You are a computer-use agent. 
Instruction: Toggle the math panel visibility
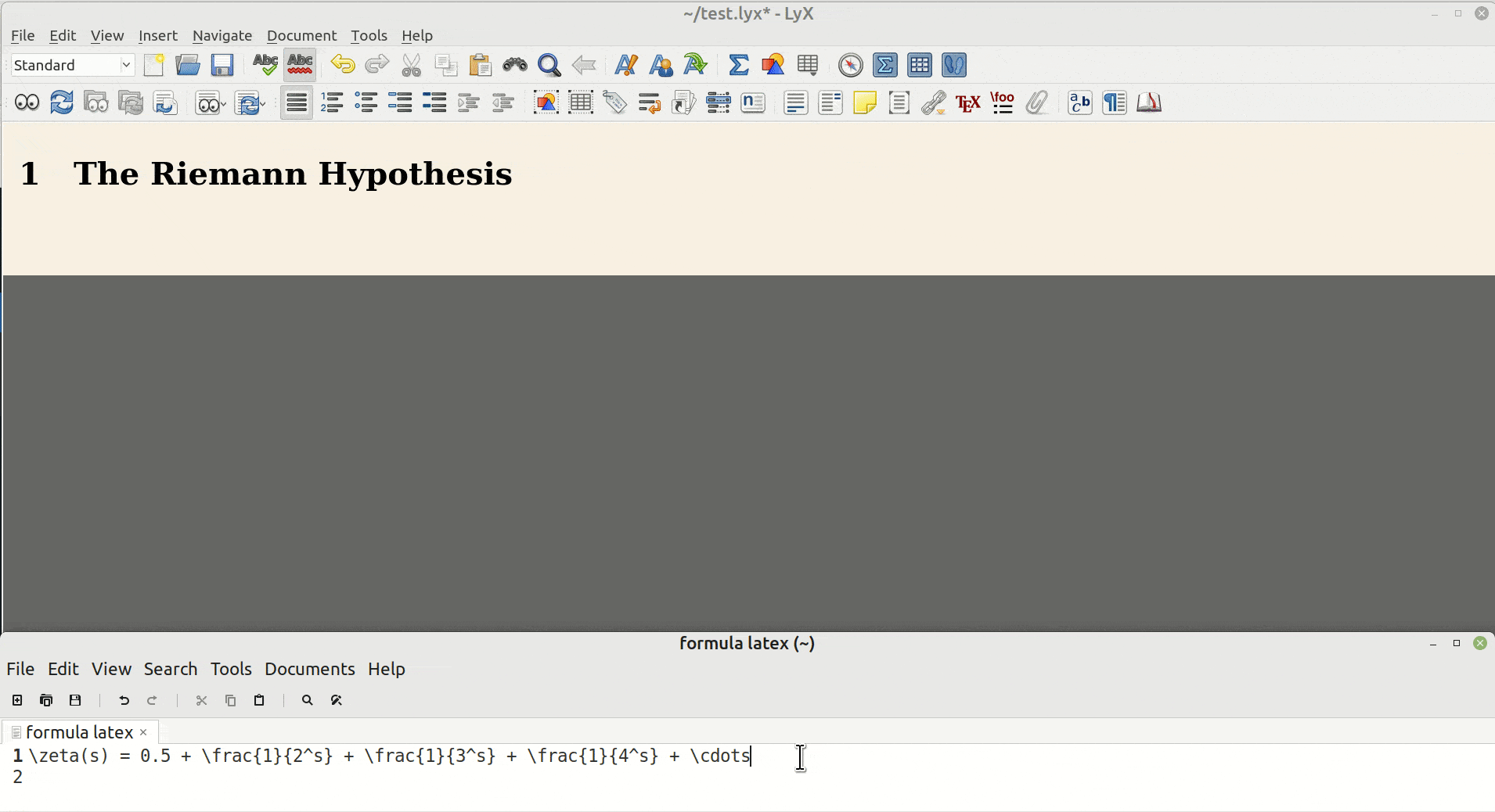[885, 65]
